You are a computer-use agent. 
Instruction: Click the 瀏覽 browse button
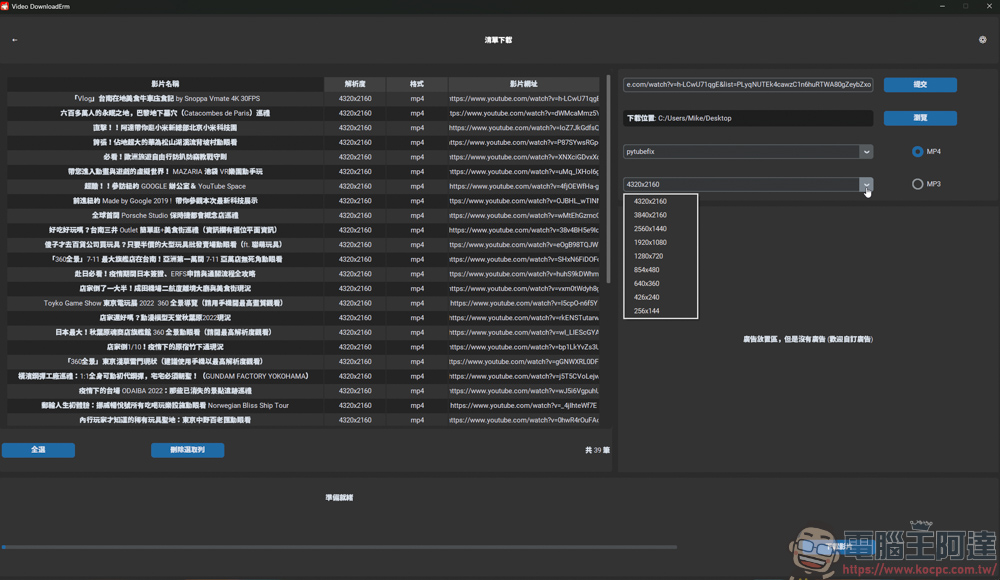[x=920, y=118]
